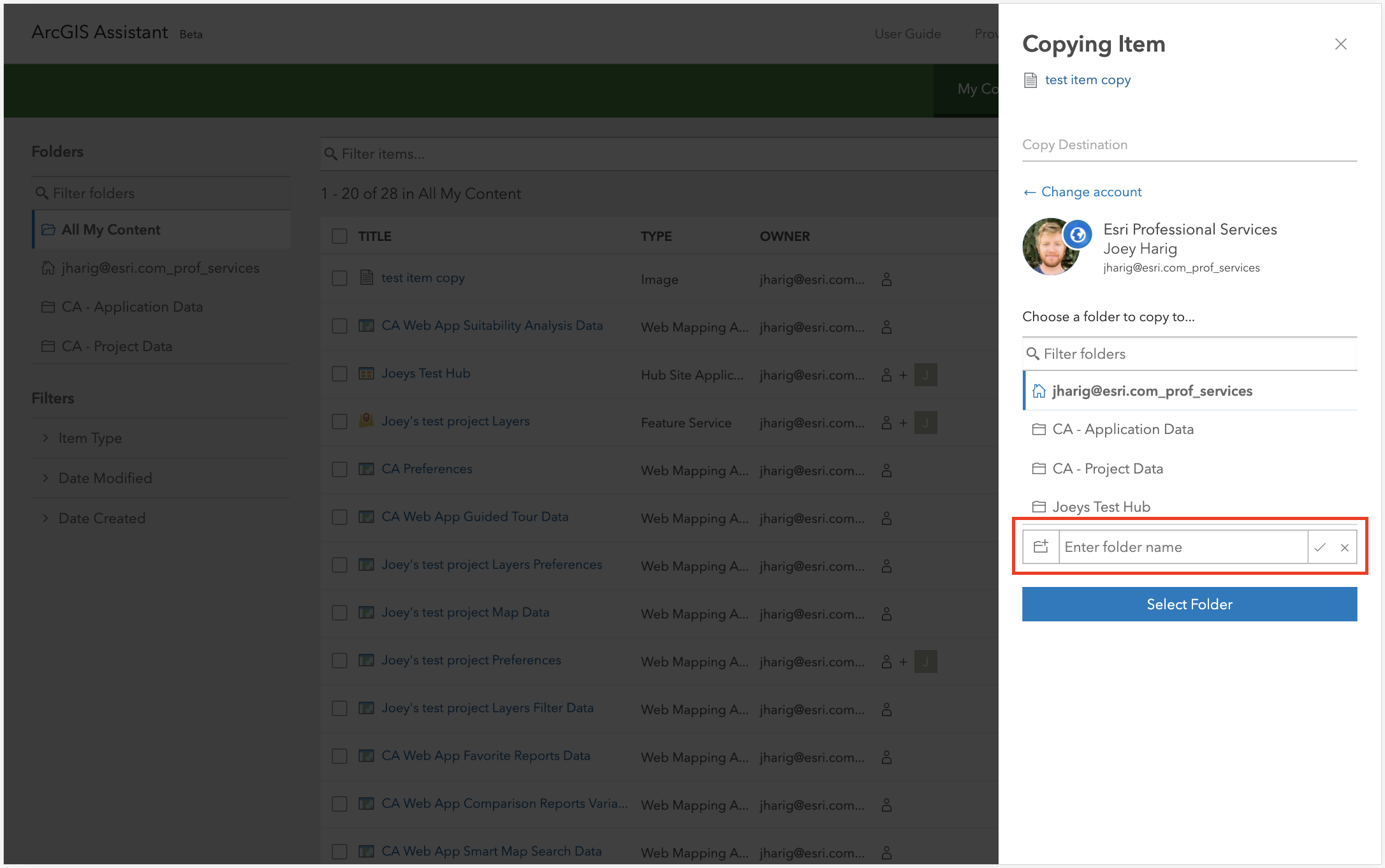Choose CA - Application Data folder in copy panel

click(1190, 430)
